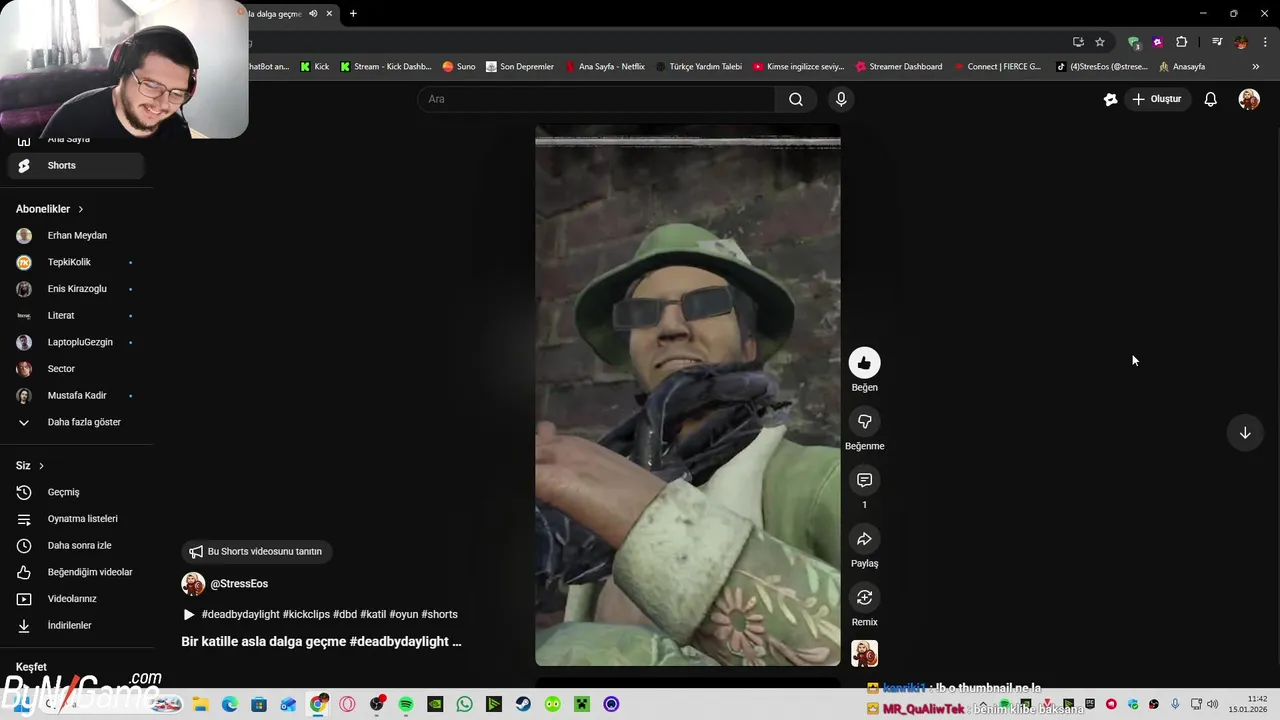Open the Chrome extensions puzzle icon
Viewport: 1280px width, 720px height.
[1182, 42]
